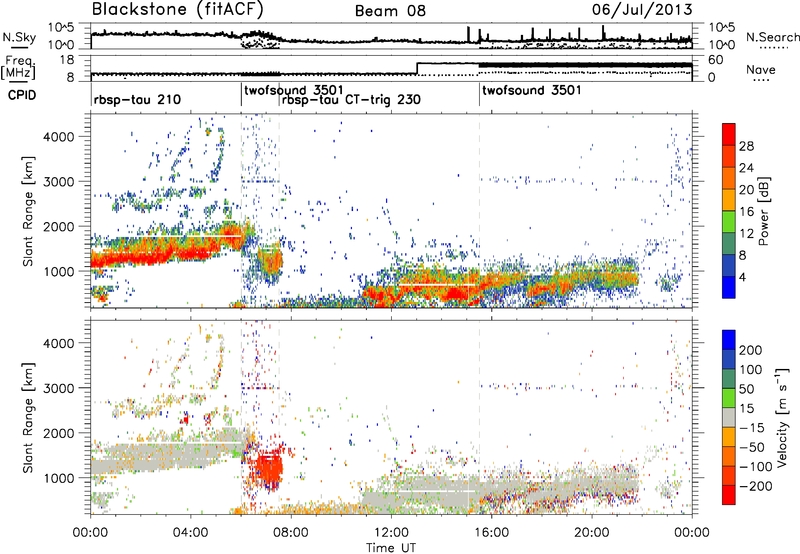Pick the gray -15 to 15 Velocity swatch
Image resolution: width=800 pixels, height=554 pixels.
pos(729,418)
